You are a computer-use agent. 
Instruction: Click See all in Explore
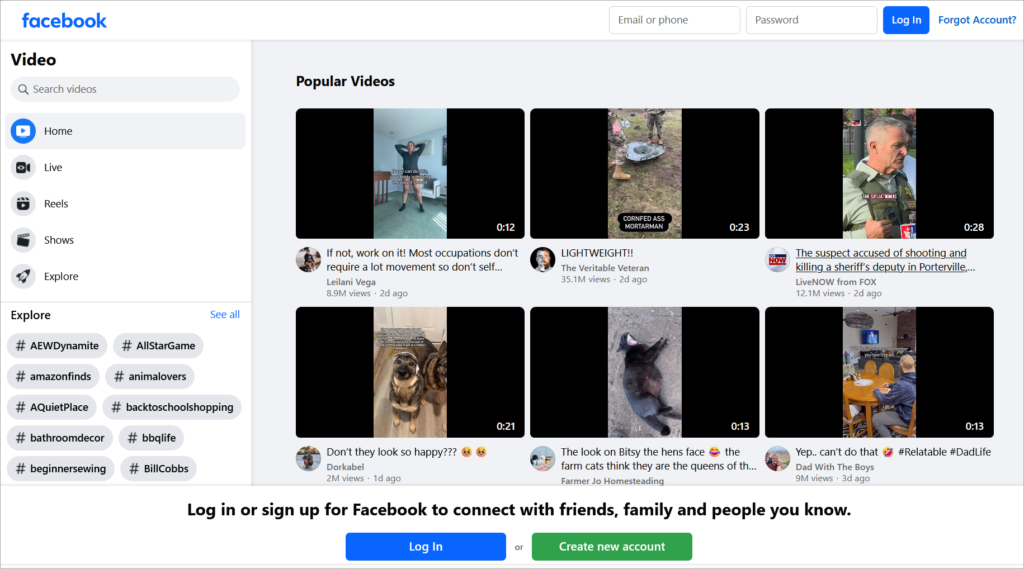(225, 314)
